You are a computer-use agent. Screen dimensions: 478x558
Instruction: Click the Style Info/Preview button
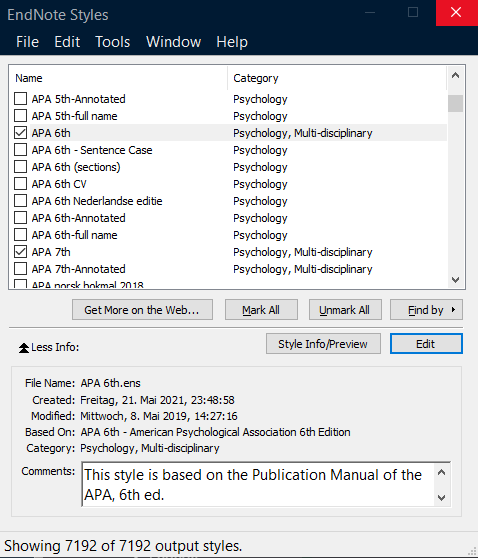[323, 344]
